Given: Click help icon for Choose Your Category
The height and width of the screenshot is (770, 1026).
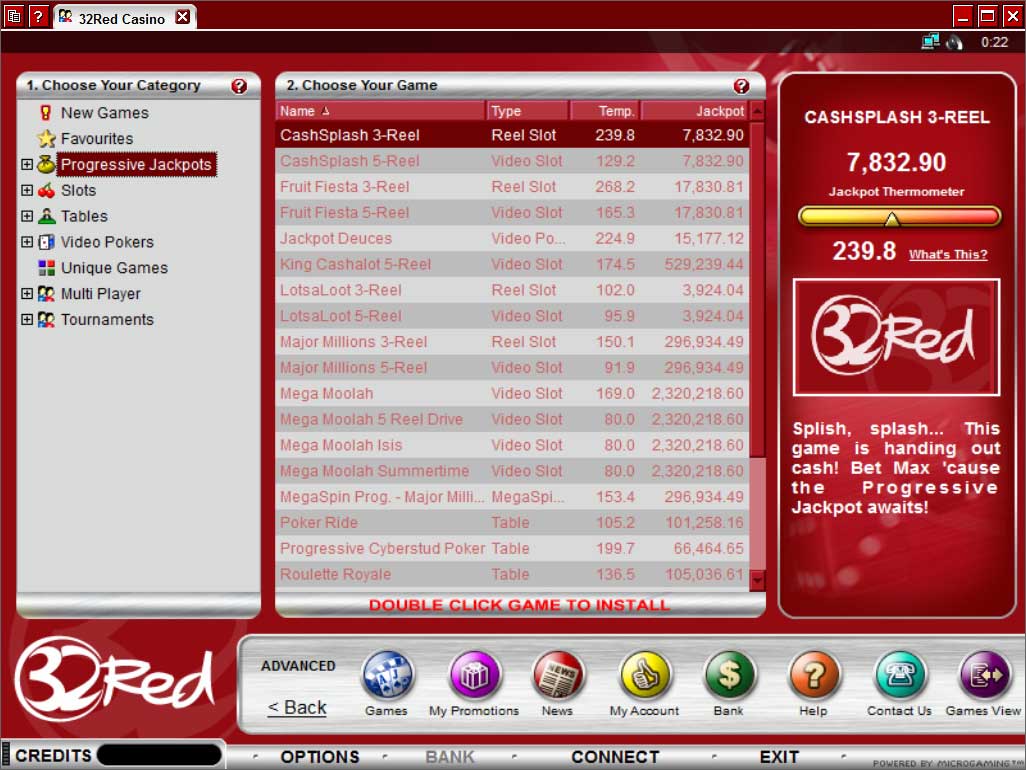Looking at the screenshot, I should click(x=239, y=86).
